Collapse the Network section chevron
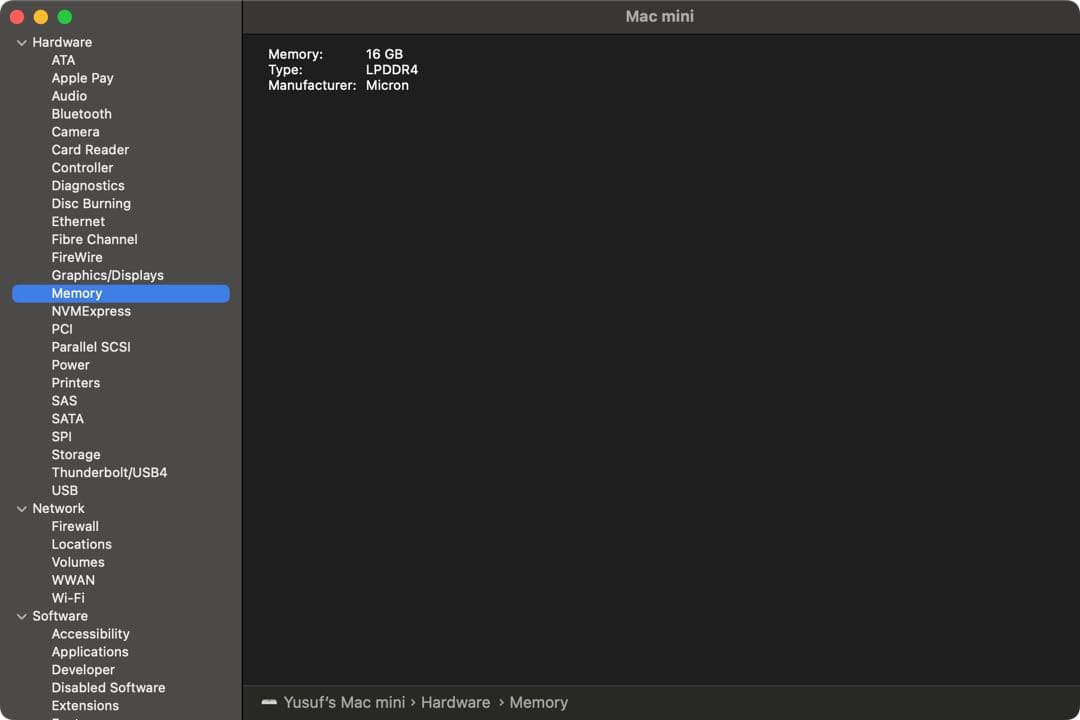1080x720 pixels. pyautogui.click(x=22, y=509)
